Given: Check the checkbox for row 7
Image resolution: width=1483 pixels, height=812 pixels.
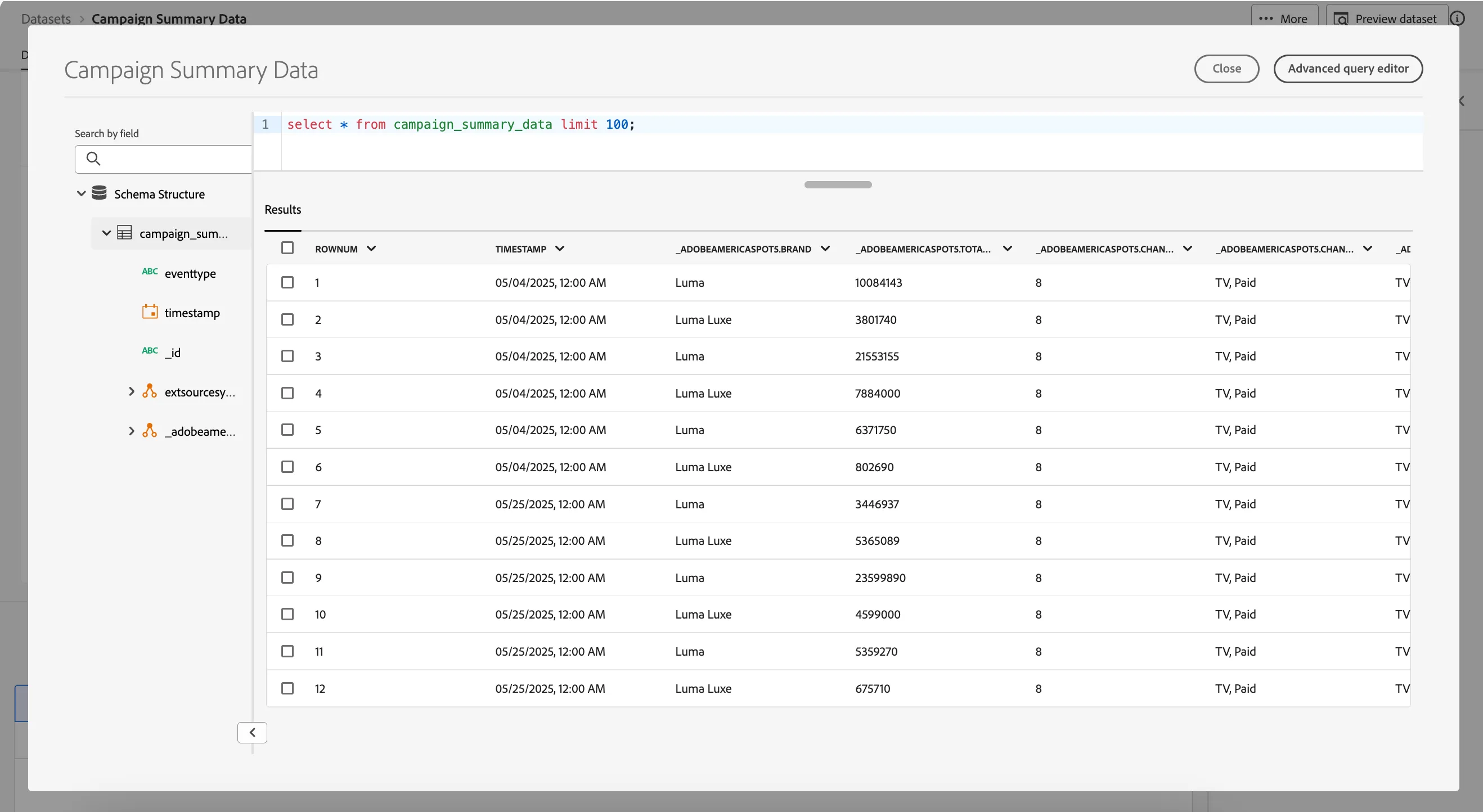Looking at the screenshot, I should pyautogui.click(x=287, y=504).
